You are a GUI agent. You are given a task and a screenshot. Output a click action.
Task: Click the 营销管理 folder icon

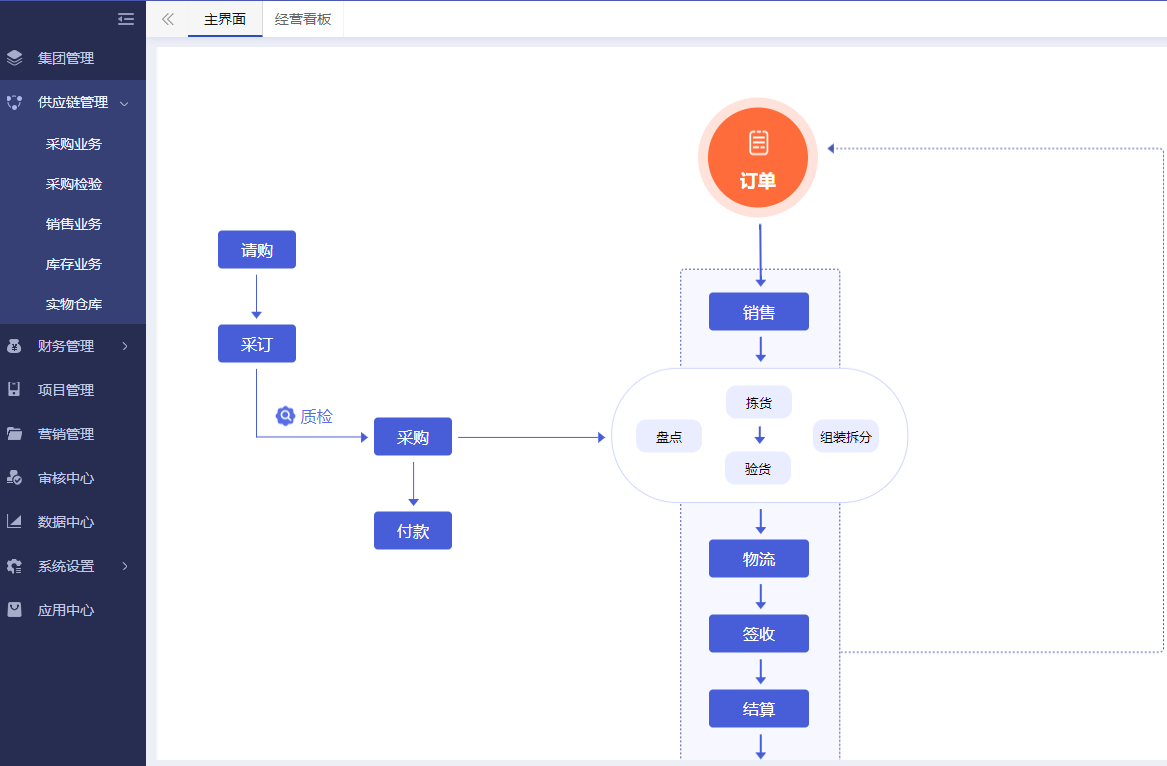tap(14, 434)
